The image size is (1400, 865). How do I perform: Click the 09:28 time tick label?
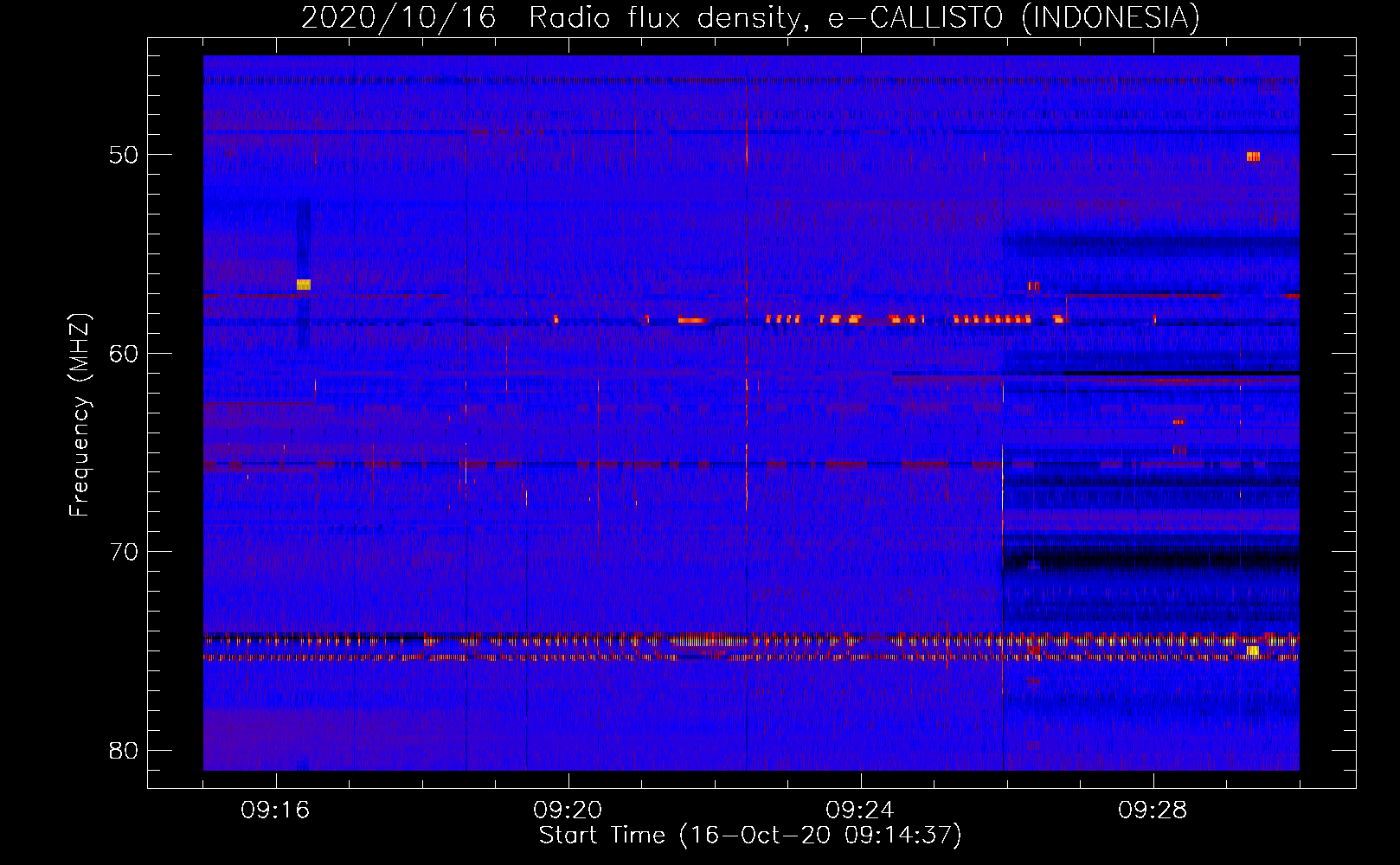tap(1153, 811)
